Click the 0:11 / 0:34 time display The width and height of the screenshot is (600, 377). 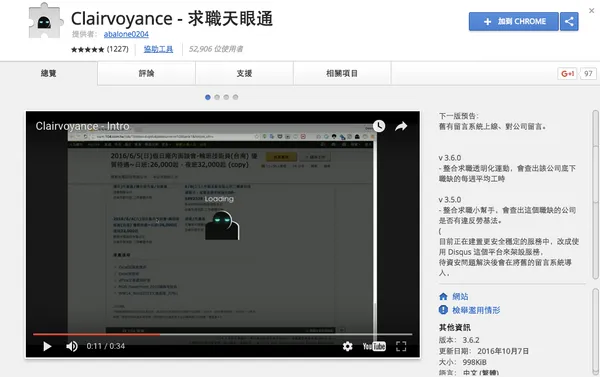pos(106,346)
